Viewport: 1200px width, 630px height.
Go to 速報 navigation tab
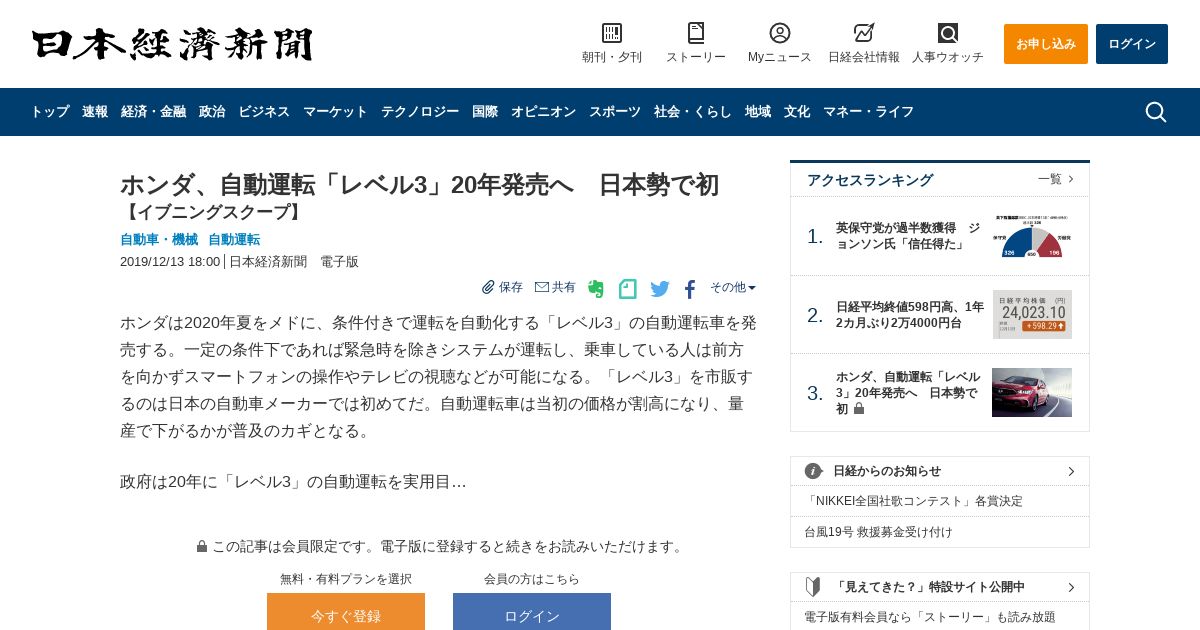[x=95, y=112]
